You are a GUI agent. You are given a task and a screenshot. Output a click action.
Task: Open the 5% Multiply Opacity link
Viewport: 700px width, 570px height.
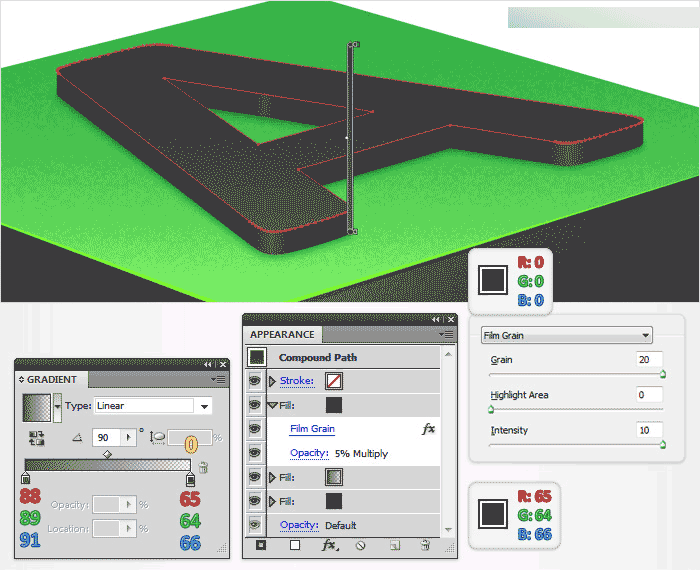(309, 453)
